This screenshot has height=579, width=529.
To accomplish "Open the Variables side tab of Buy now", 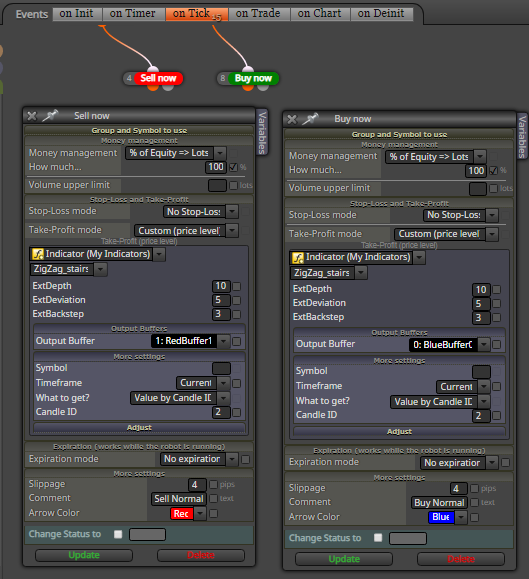I will tap(523, 136).
